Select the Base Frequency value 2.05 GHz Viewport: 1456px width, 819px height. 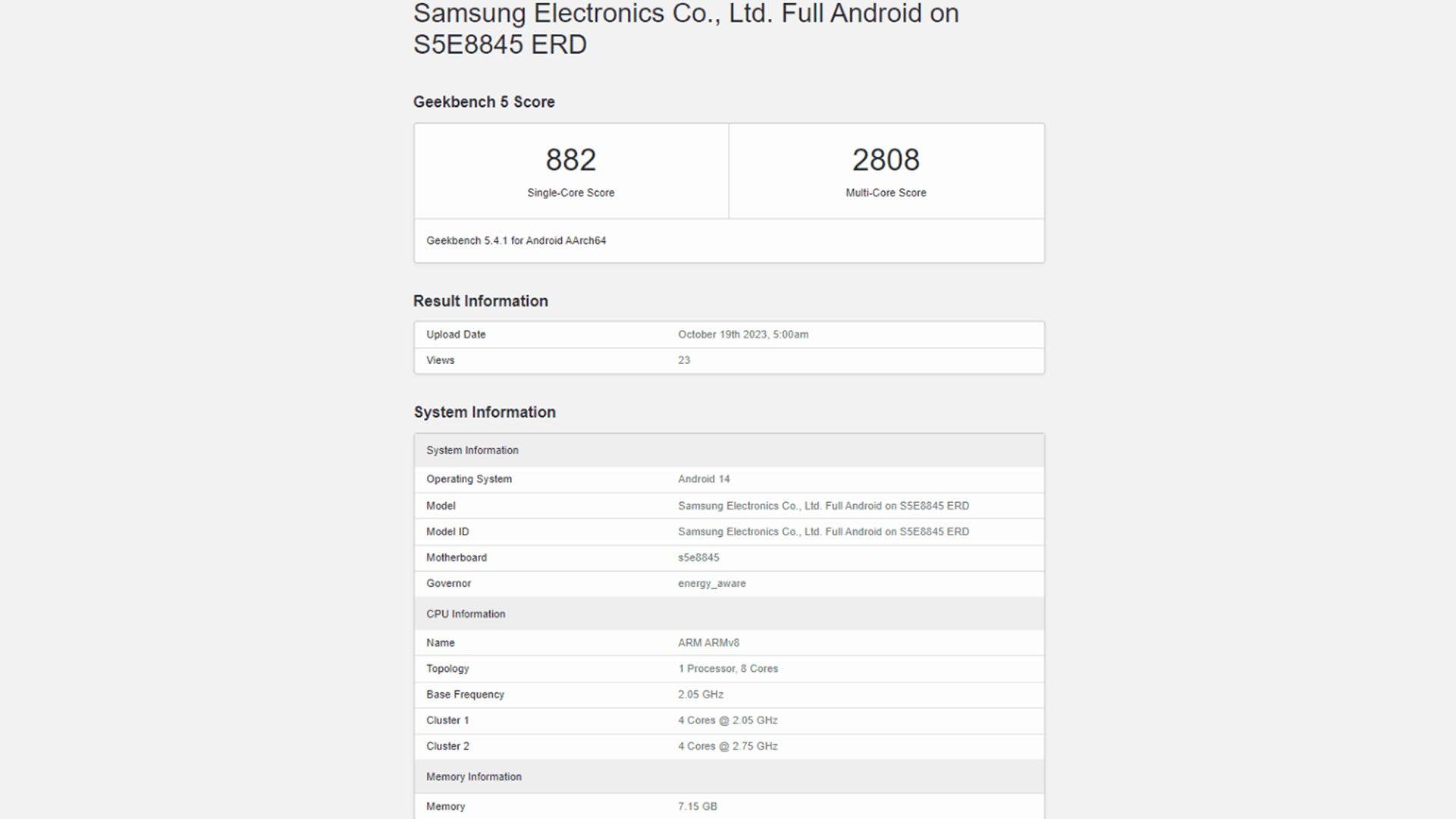click(700, 694)
